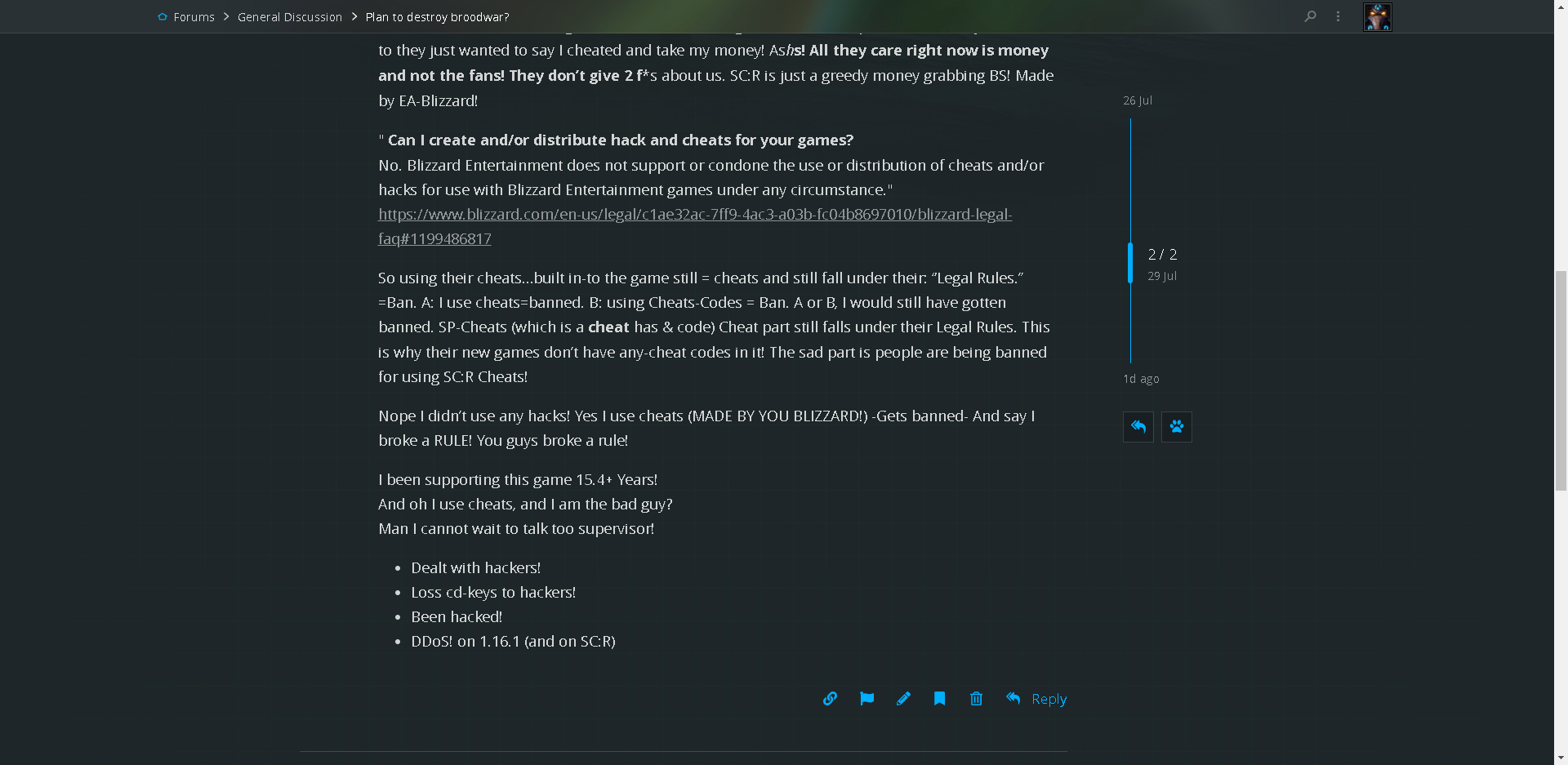This screenshot has width=1568, height=765.
Task: Delete the post with the trash icon
Action: (976, 699)
